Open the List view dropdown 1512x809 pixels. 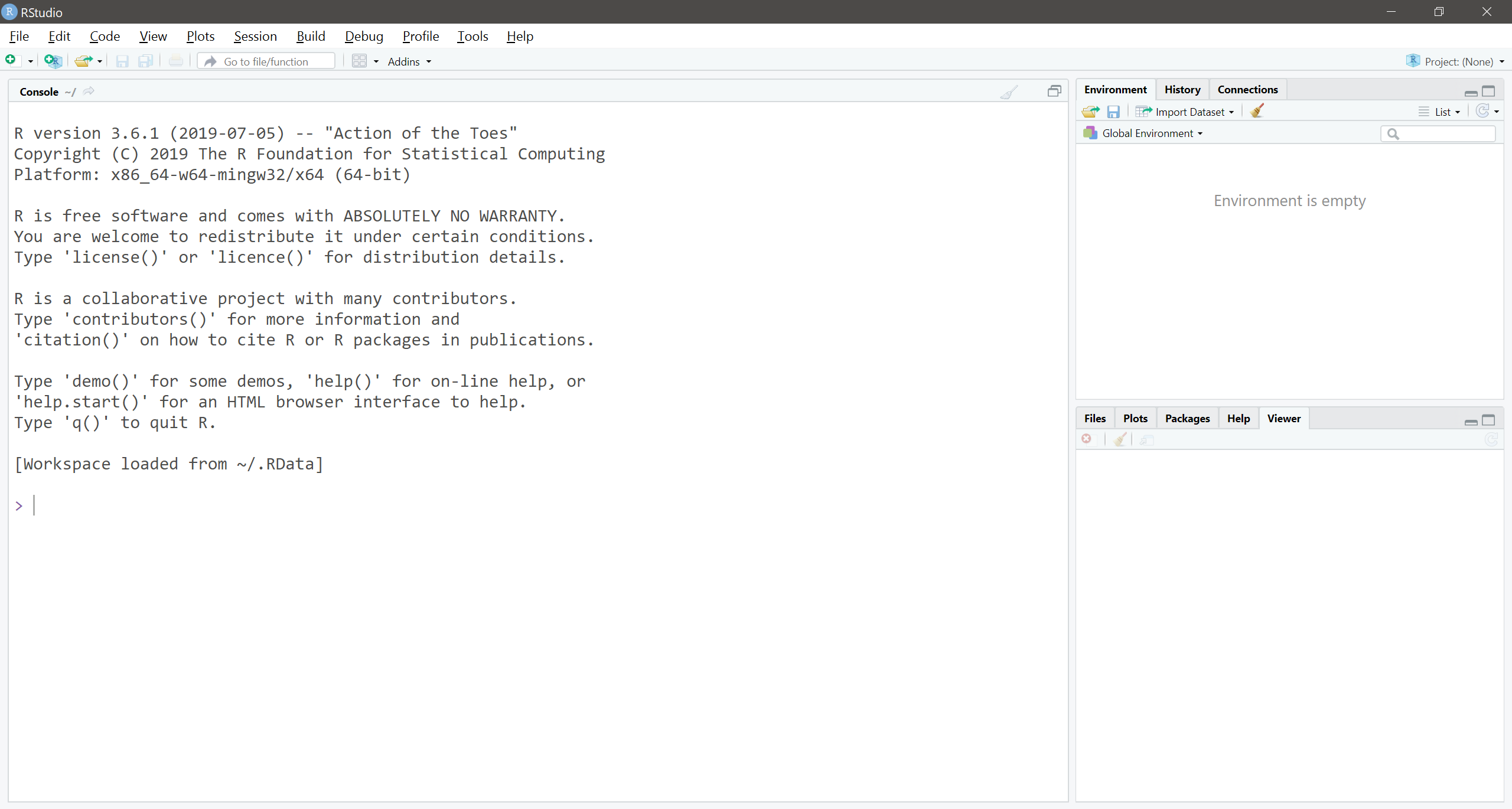coord(1440,112)
